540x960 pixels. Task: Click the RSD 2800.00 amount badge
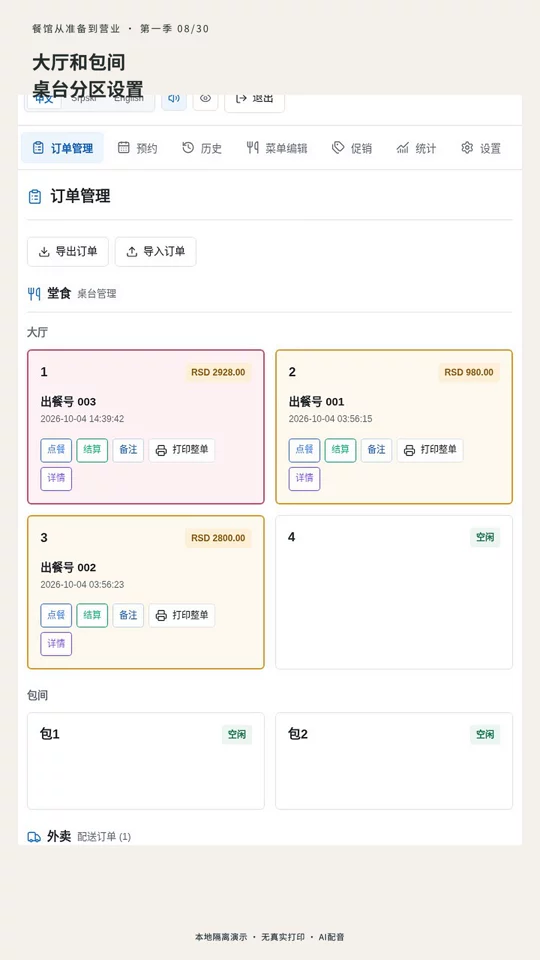click(x=218, y=538)
